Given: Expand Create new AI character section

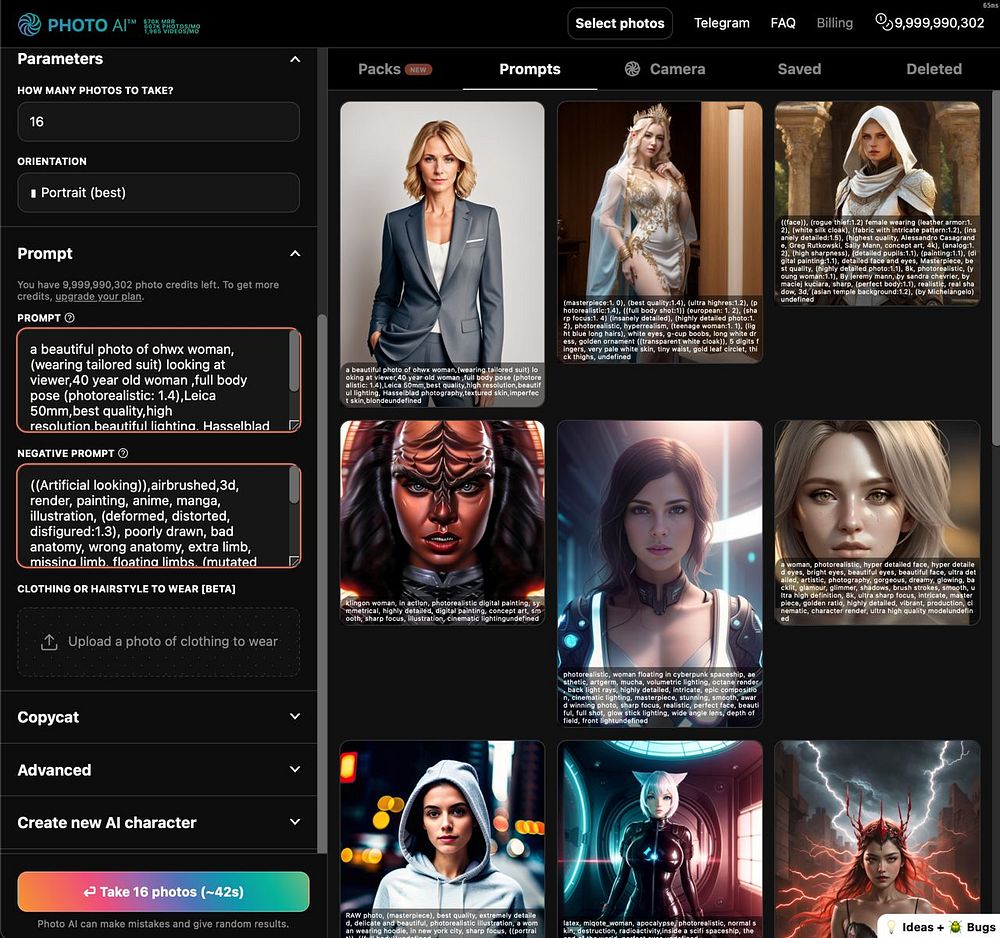Looking at the screenshot, I should [x=295, y=822].
